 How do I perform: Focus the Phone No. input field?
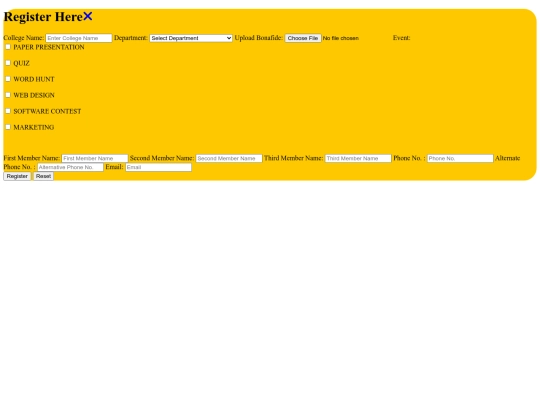click(x=460, y=158)
